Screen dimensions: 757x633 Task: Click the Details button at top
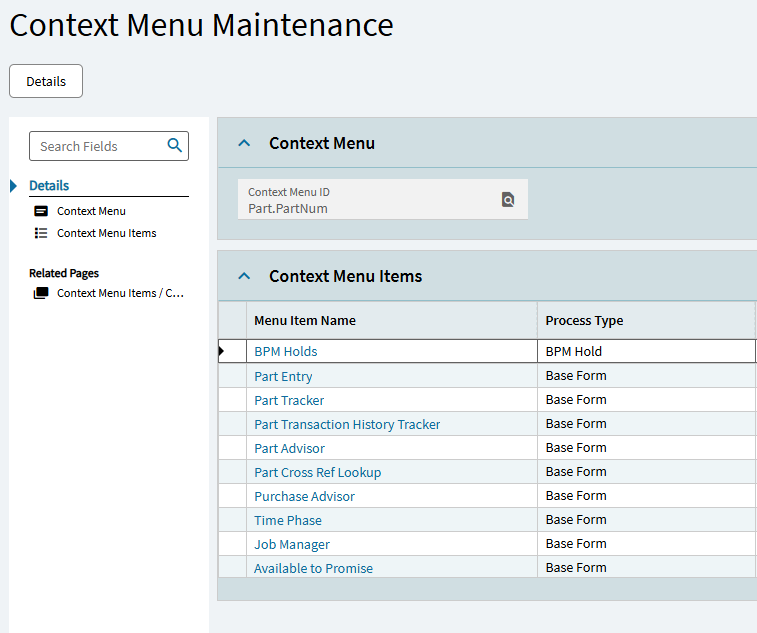coord(46,81)
